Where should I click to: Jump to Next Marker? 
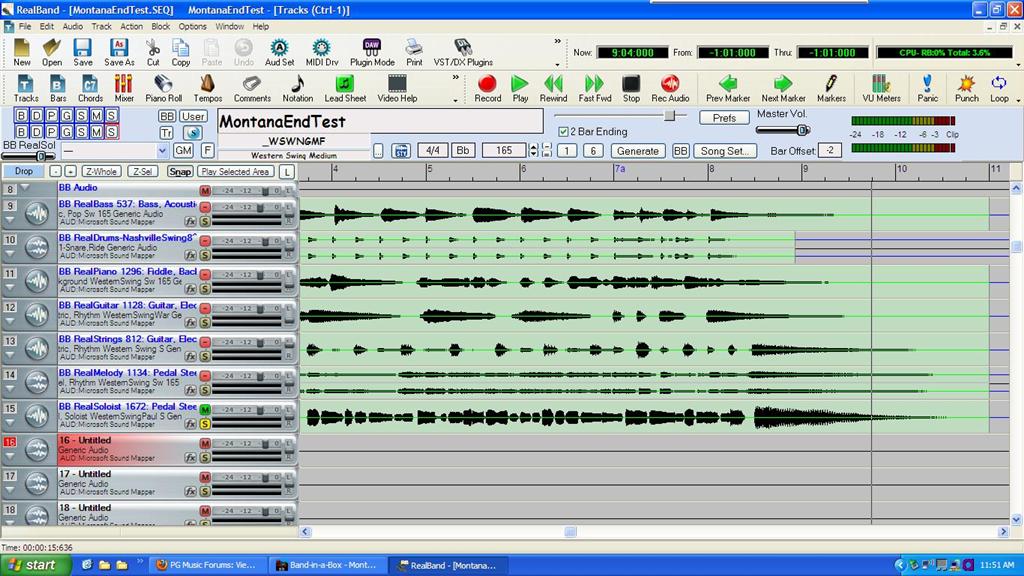click(x=783, y=88)
